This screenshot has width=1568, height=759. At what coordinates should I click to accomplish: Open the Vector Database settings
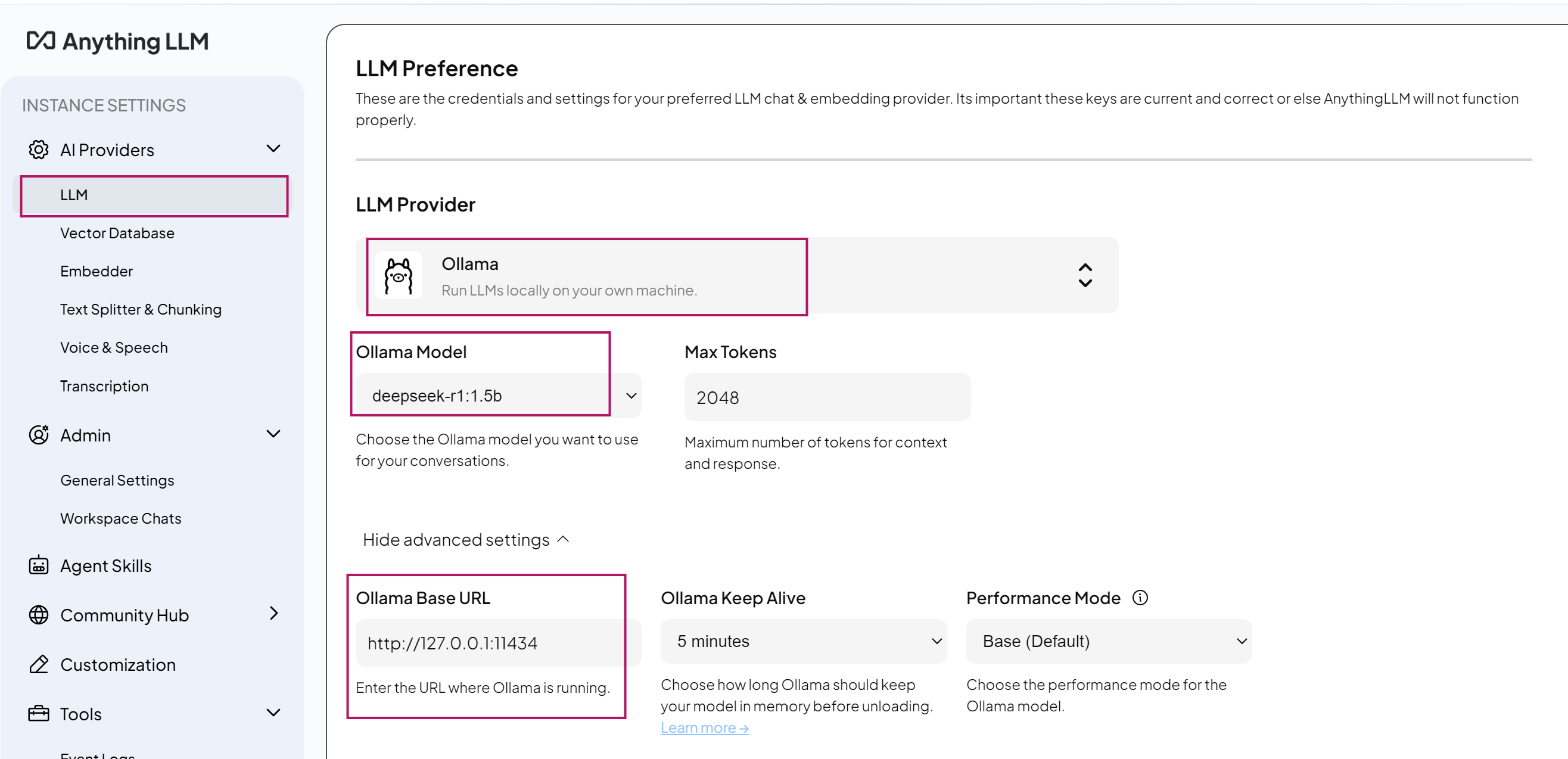point(117,233)
